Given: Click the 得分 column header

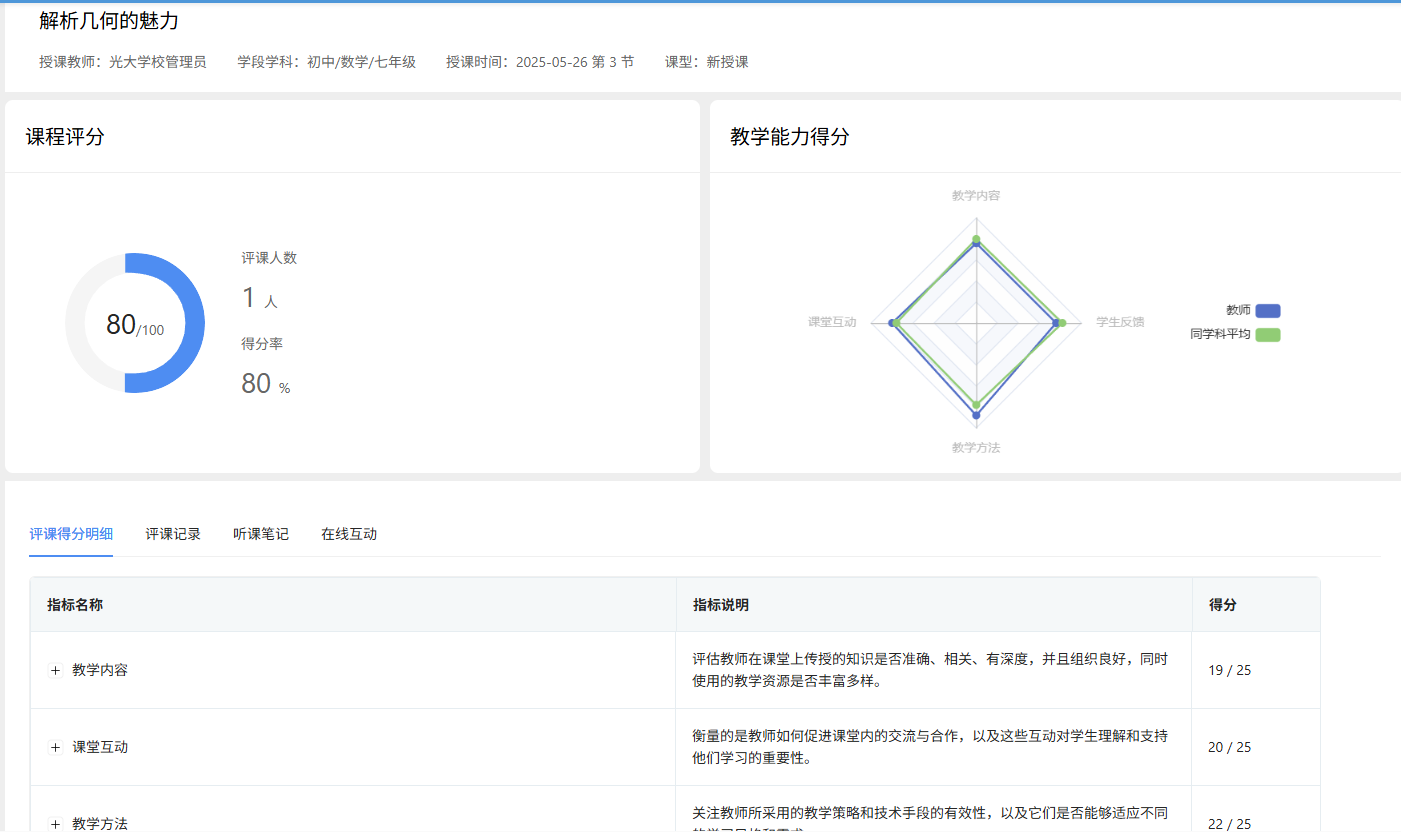Looking at the screenshot, I should [x=1223, y=605].
